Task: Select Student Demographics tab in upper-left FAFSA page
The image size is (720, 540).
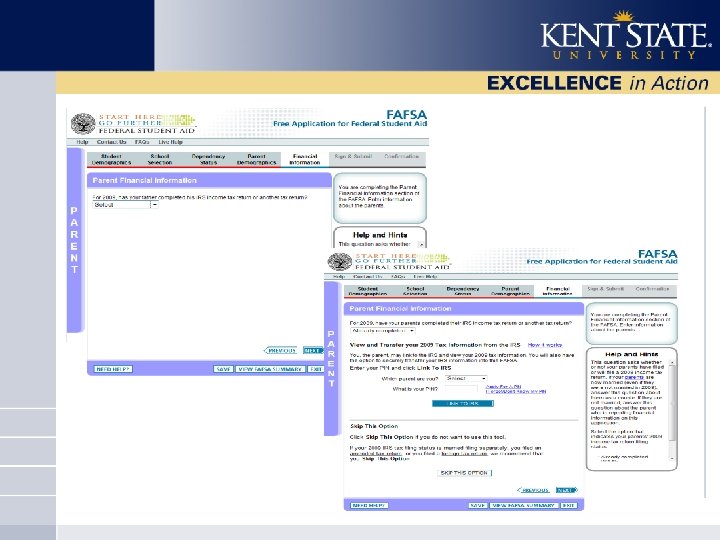Action: (x=111, y=159)
